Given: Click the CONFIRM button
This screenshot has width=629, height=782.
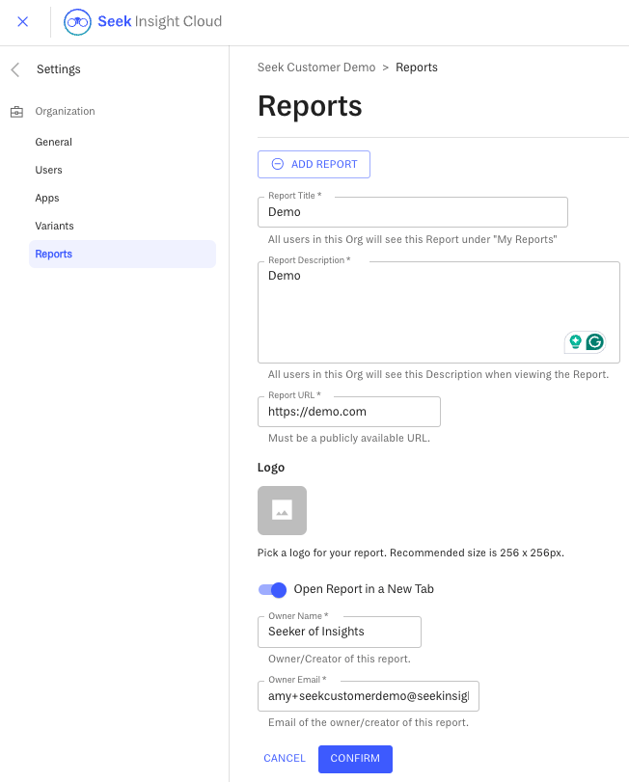Looking at the screenshot, I should [x=355, y=759].
